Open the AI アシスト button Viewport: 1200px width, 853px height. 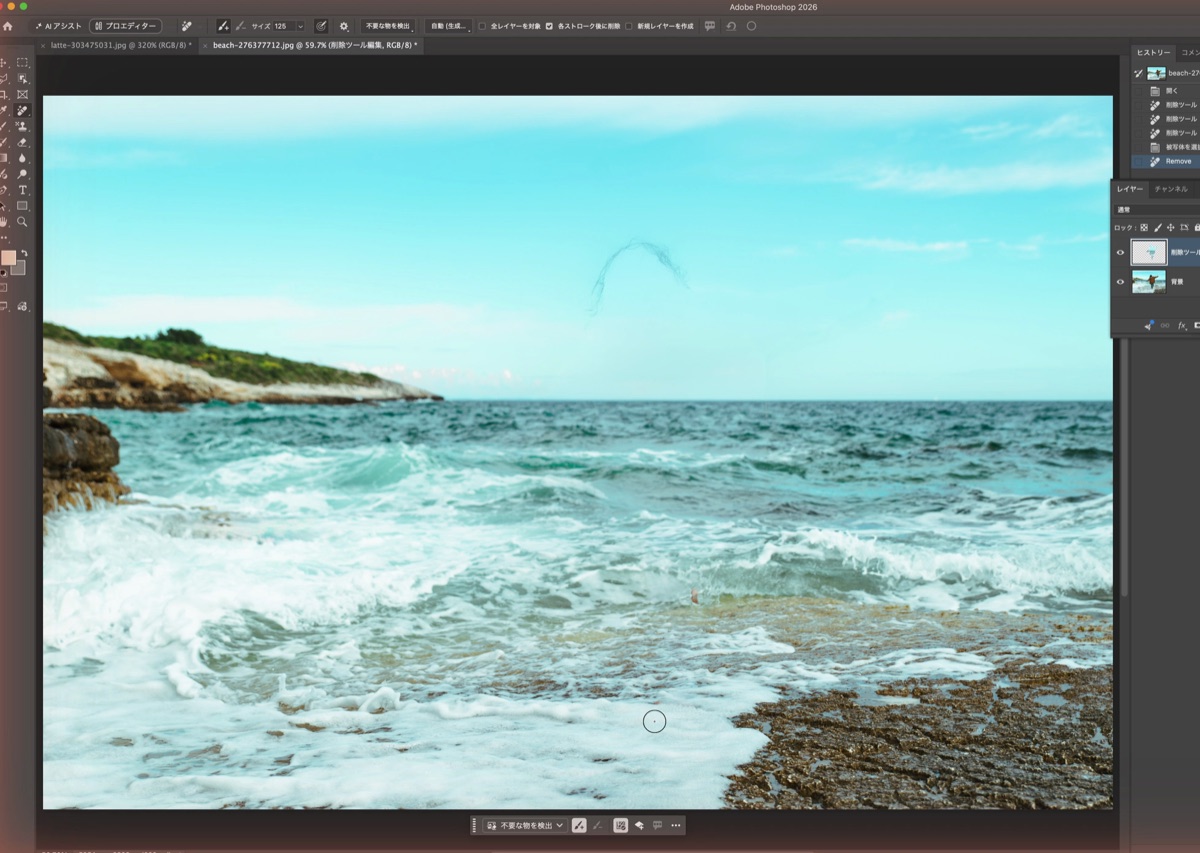[58, 26]
